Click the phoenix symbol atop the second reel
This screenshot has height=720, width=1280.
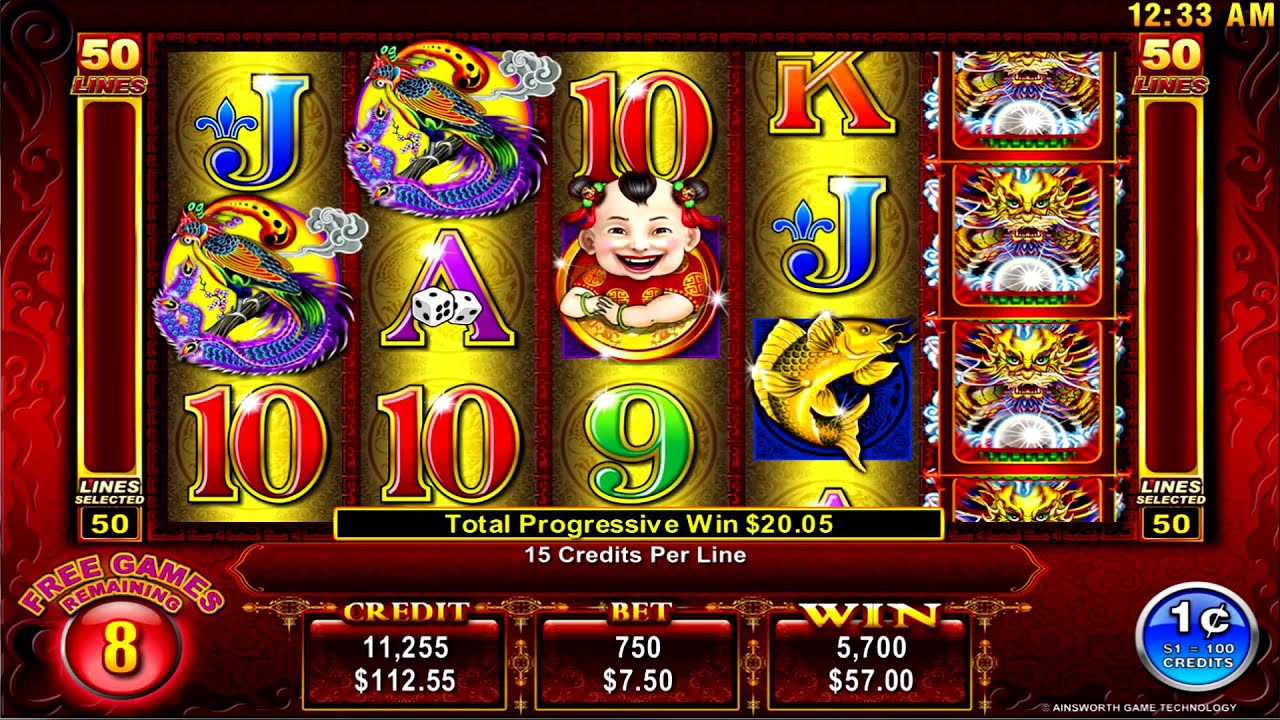pyautogui.click(x=450, y=127)
